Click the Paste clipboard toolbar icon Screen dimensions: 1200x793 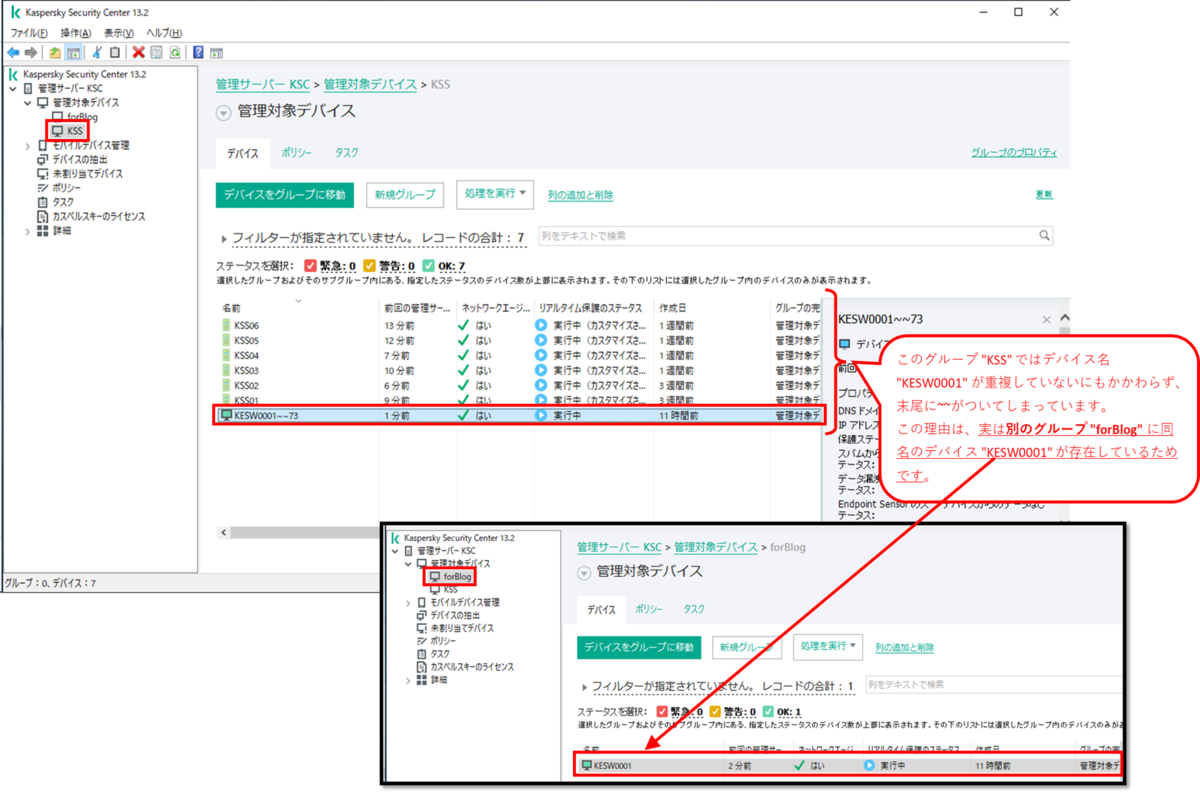click(x=114, y=52)
